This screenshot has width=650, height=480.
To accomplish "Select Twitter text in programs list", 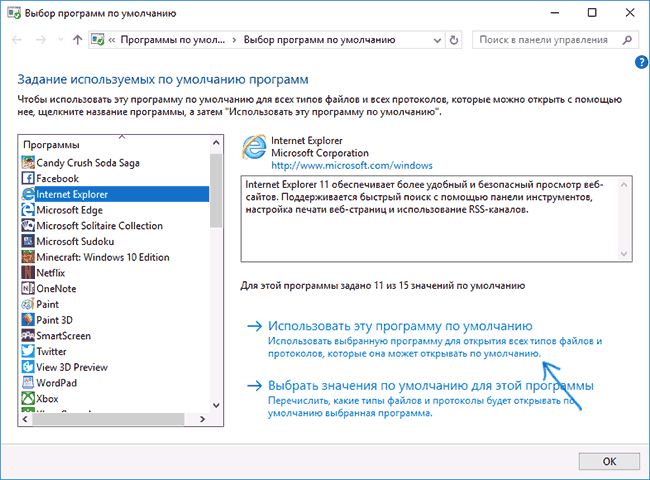I will 51,352.
